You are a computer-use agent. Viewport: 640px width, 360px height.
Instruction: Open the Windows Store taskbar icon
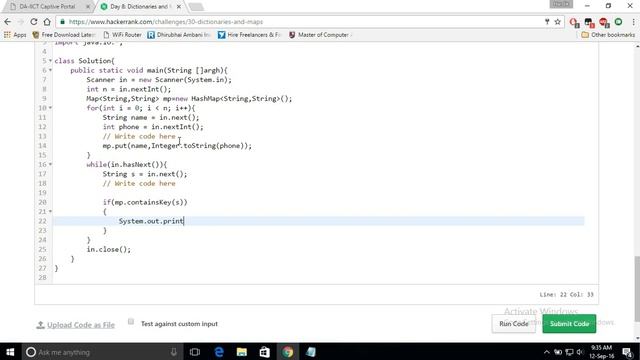click(264, 352)
